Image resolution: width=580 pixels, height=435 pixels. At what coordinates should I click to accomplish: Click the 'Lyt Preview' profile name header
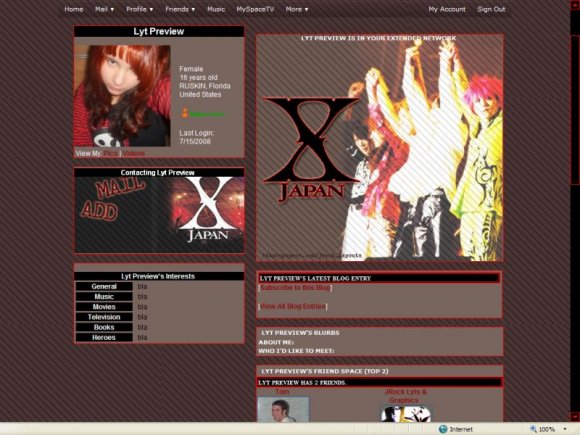click(159, 31)
